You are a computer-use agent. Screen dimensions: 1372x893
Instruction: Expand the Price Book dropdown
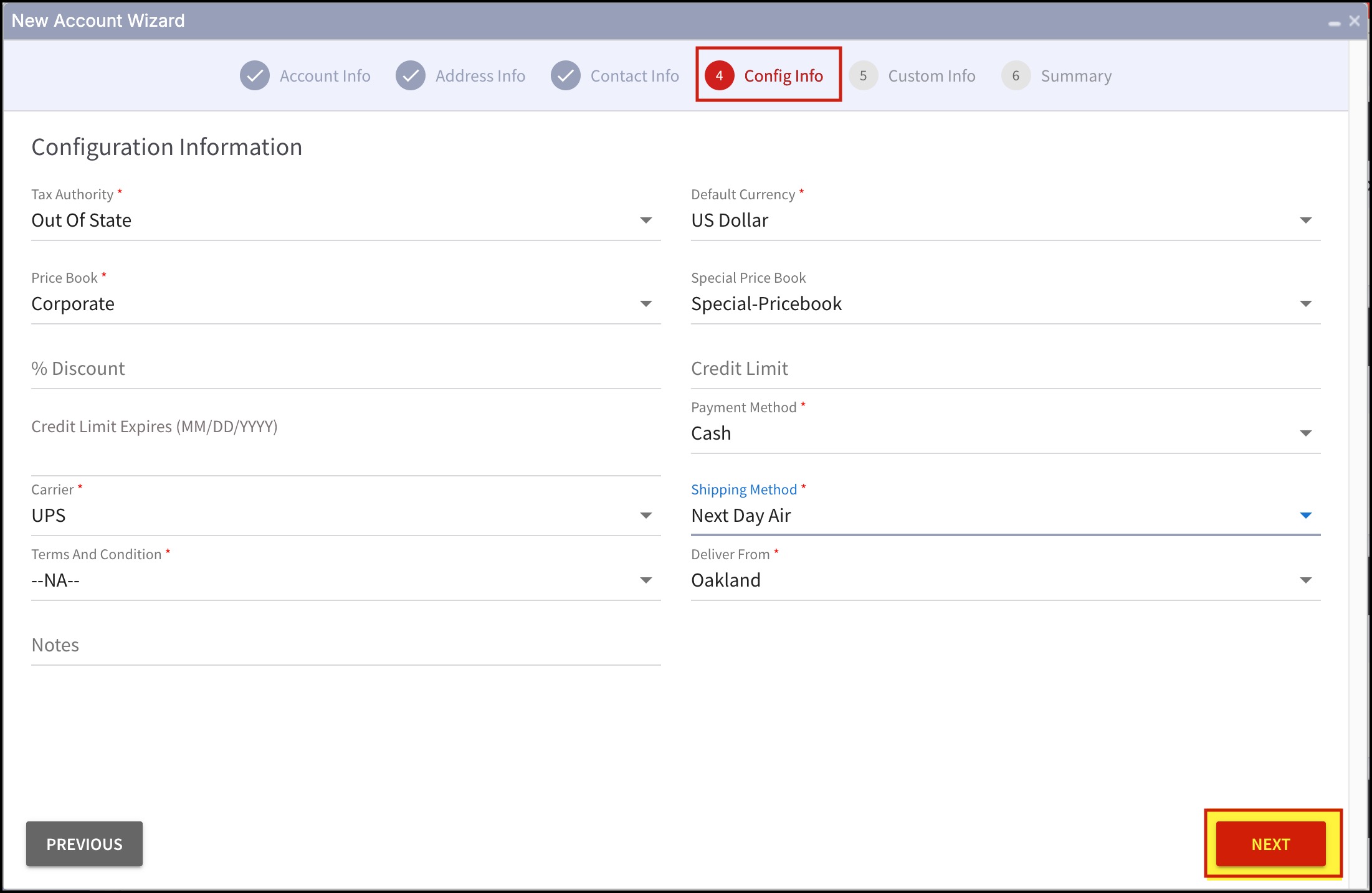pyautogui.click(x=646, y=304)
